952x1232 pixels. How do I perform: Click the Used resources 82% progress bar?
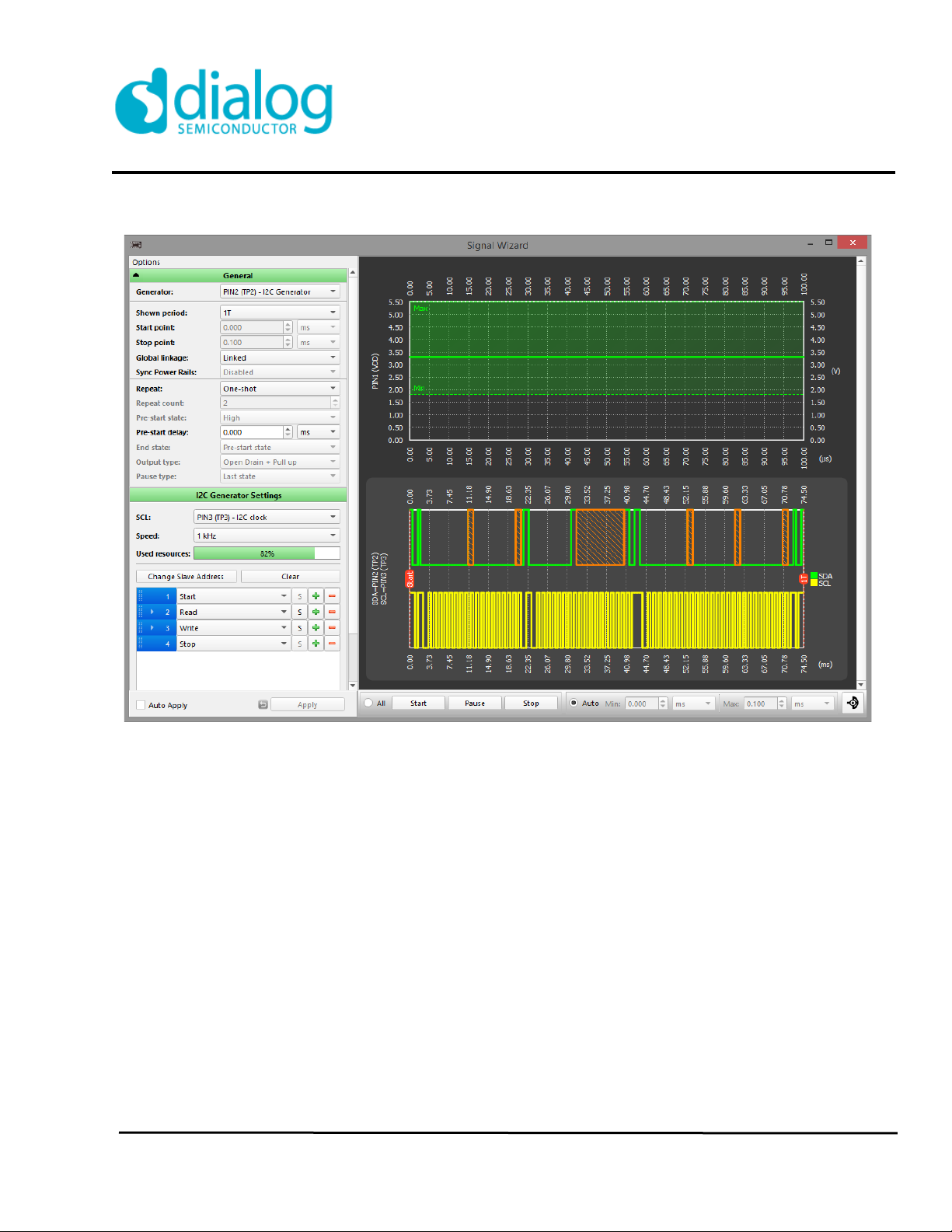click(267, 553)
